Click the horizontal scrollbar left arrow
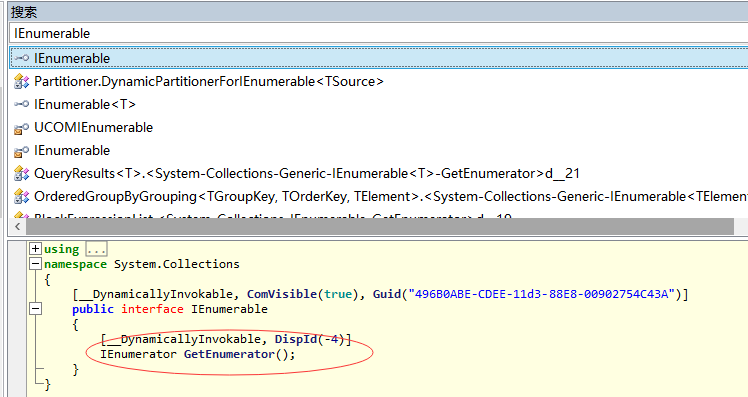The height and width of the screenshot is (397, 748). coord(18,226)
